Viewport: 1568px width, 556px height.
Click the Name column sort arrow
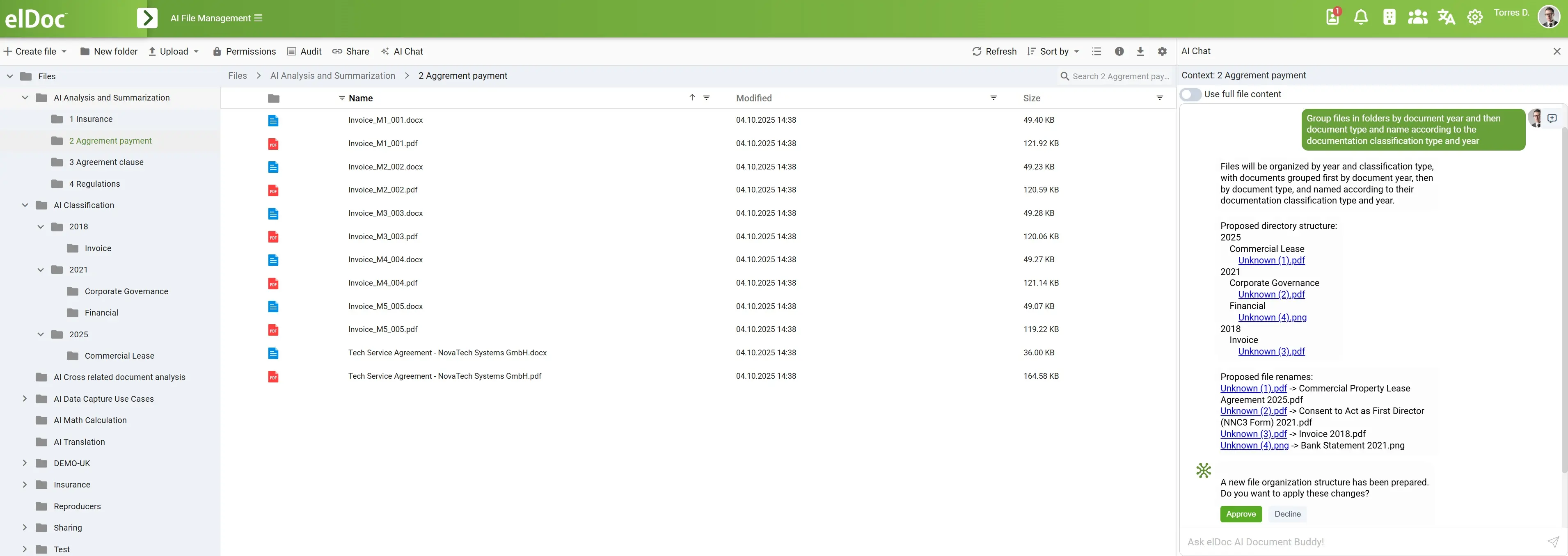[x=692, y=97]
